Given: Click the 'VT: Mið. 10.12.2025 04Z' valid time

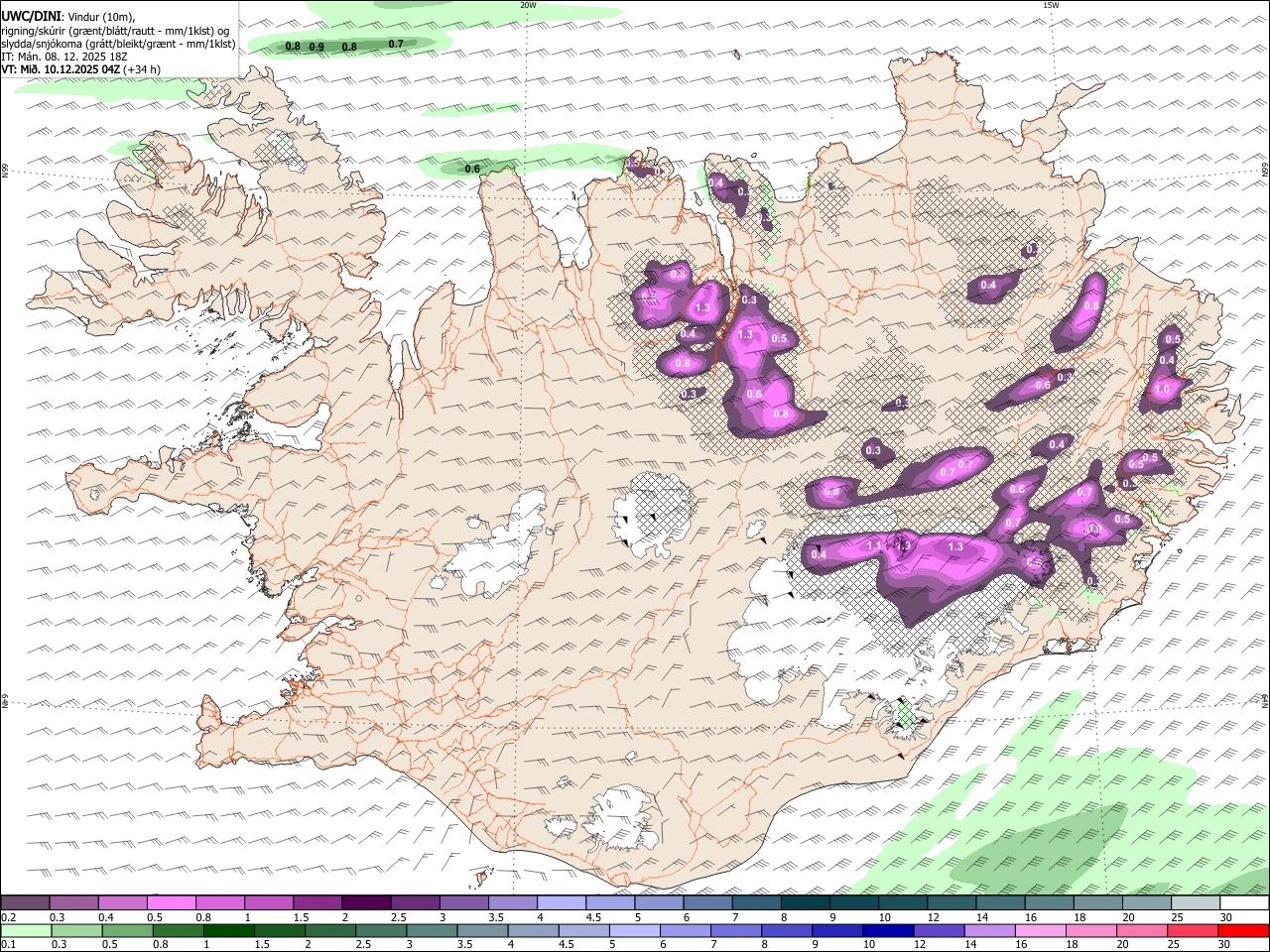Looking at the screenshot, I should tap(60, 69).
